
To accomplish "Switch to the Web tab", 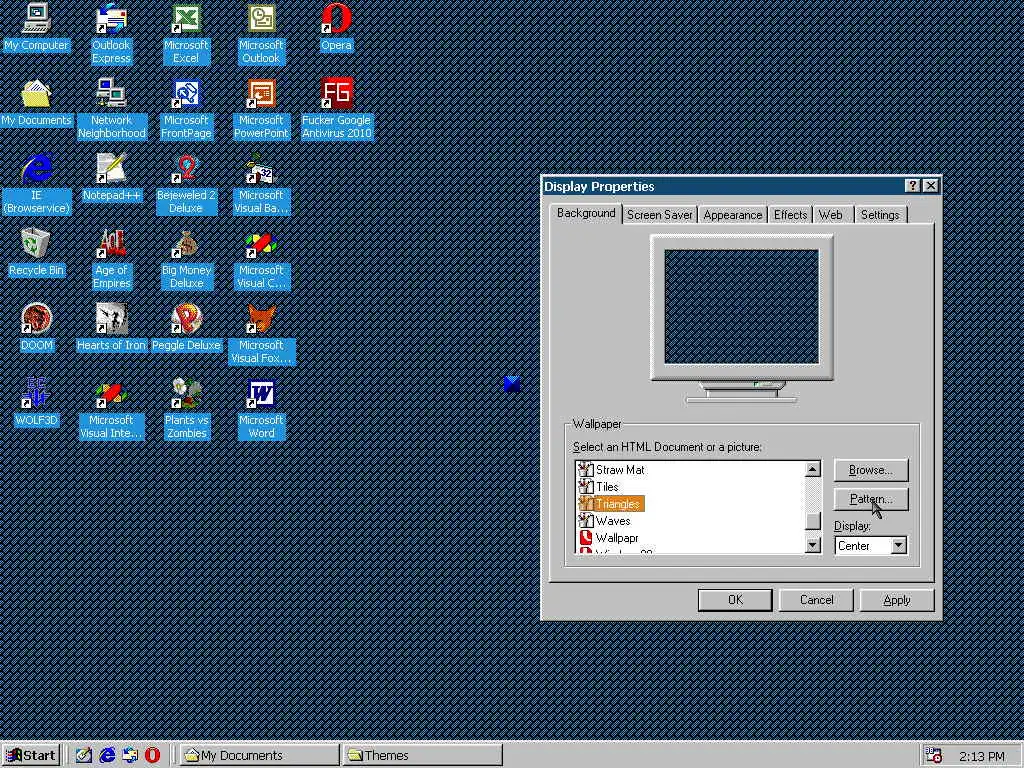I will (831, 215).
